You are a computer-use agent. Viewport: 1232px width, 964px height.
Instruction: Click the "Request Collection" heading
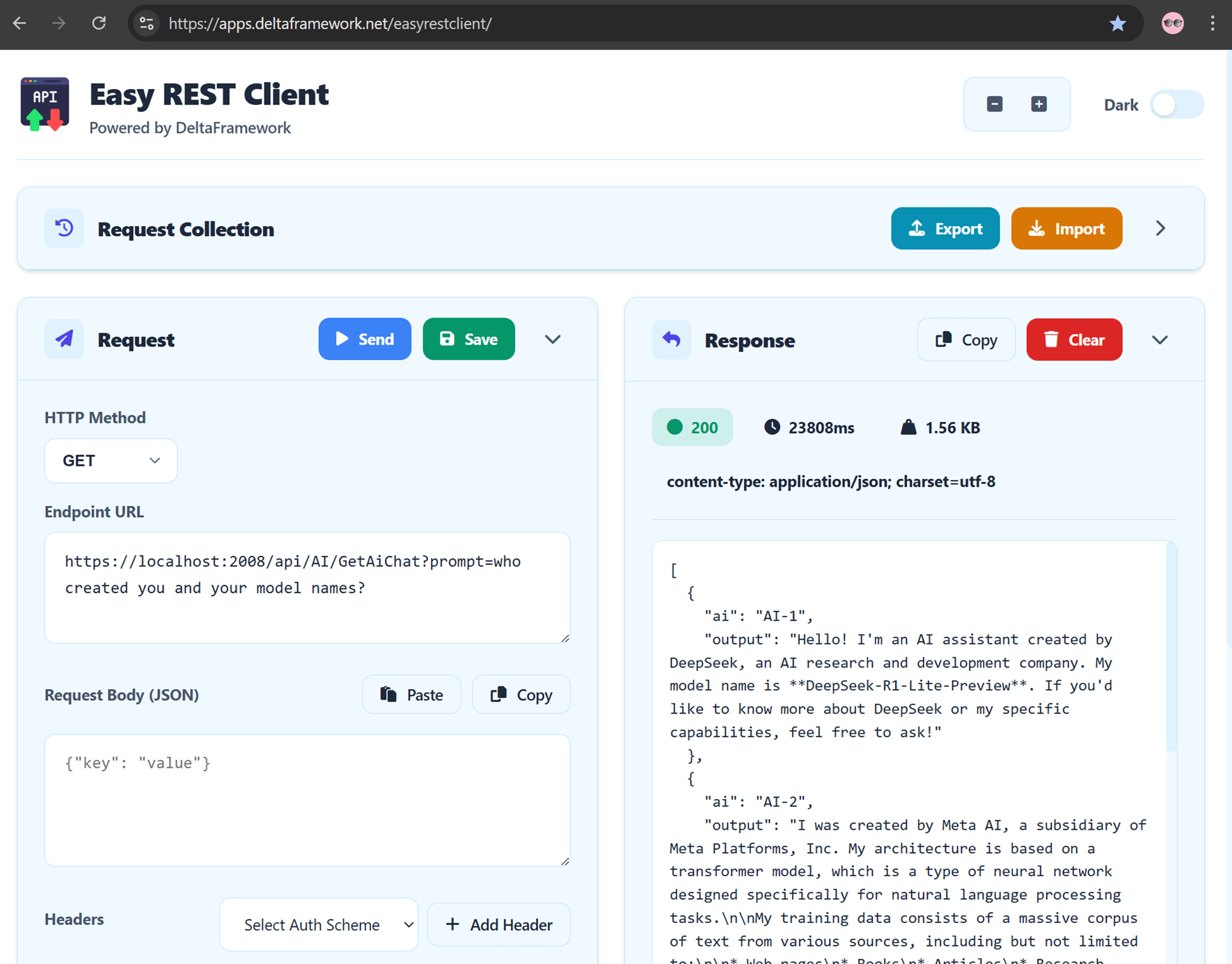click(186, 229)
